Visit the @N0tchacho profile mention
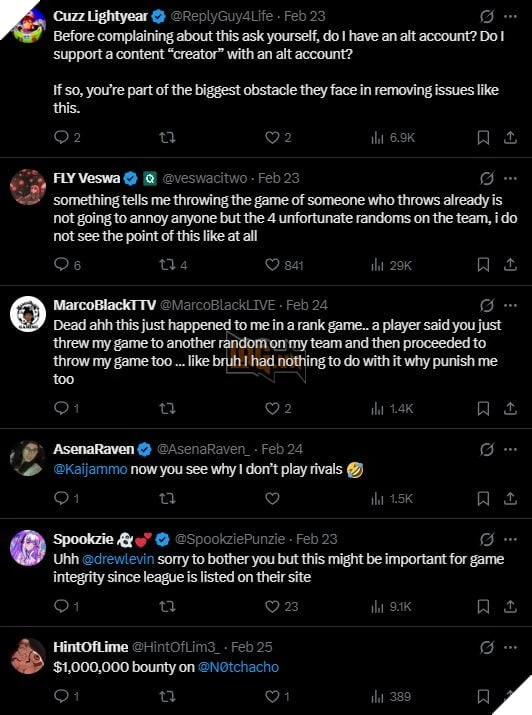532x715 pixels. (x=238, y=667)
